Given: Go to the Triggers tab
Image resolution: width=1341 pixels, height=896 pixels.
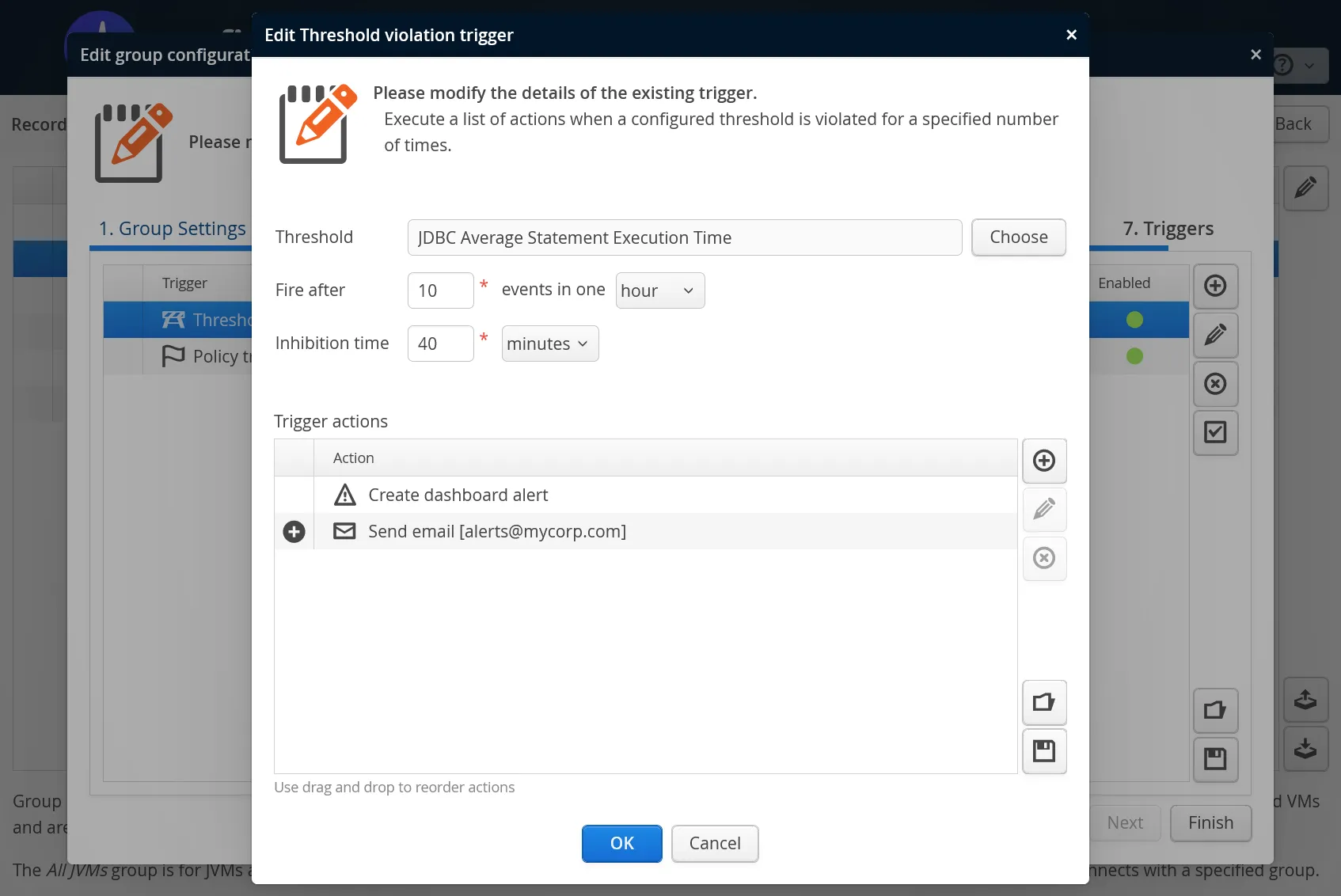Looking at the screenshot, I should (1168, 229).
